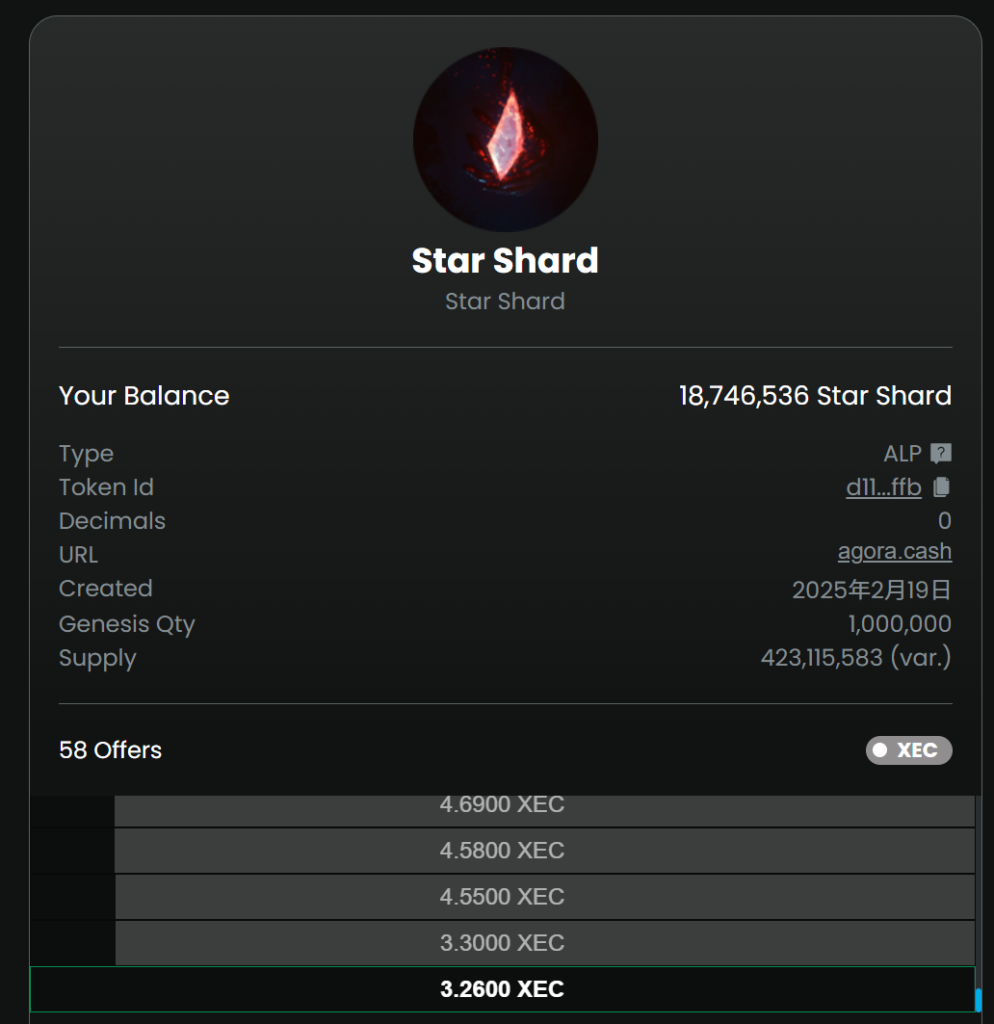Click the 58 Offers heading
This screenshot has width=994, height=1024.
[110, 750]
